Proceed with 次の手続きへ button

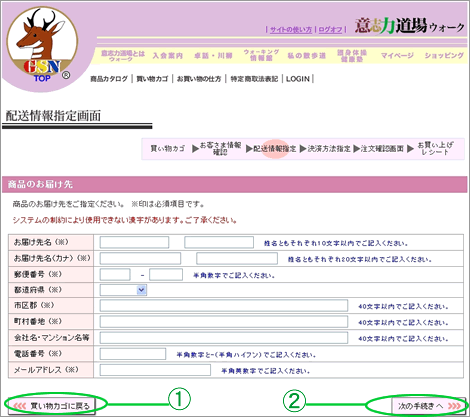[x=429, y=406]
